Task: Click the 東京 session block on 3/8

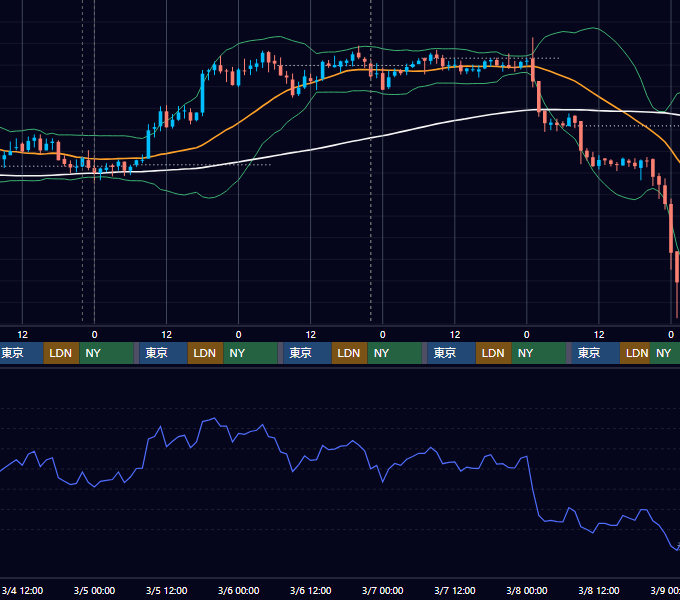Action: 595,353
